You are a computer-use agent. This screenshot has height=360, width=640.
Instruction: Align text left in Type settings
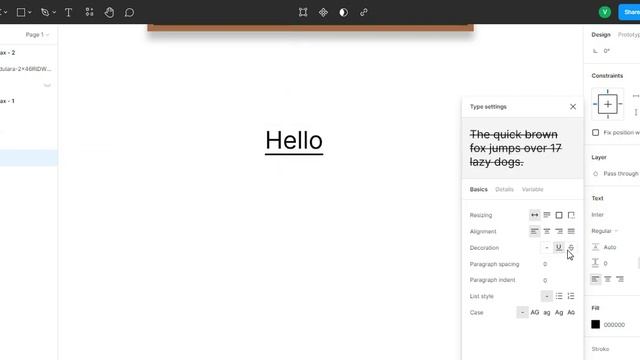click(x=534, y=231)
